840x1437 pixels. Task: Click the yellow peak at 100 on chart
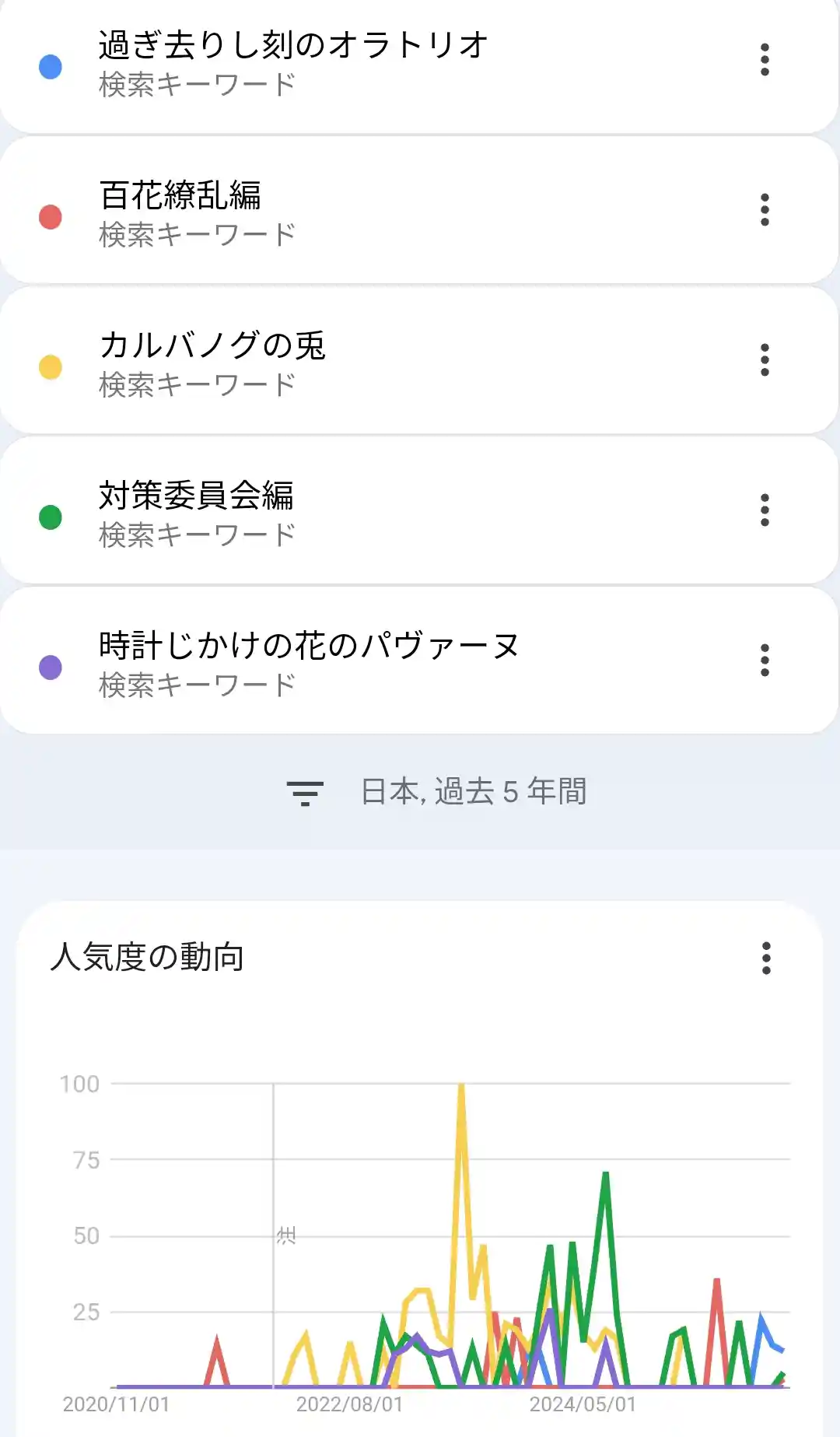(x=461, y=1086)
